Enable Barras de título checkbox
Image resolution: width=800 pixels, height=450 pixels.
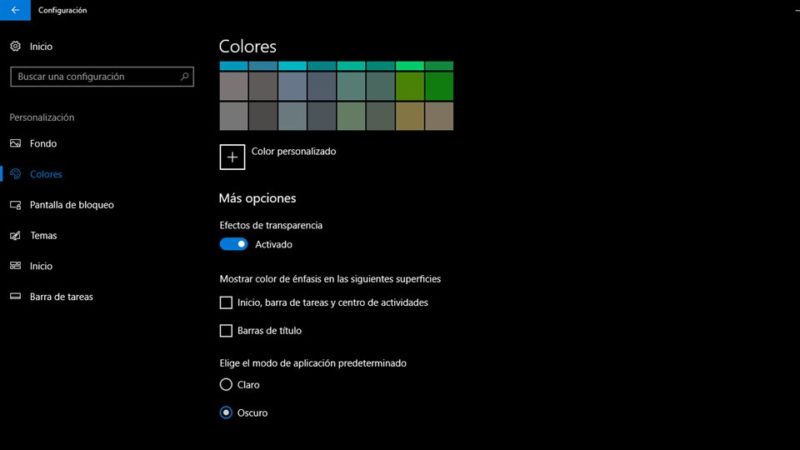pos(226,331)
